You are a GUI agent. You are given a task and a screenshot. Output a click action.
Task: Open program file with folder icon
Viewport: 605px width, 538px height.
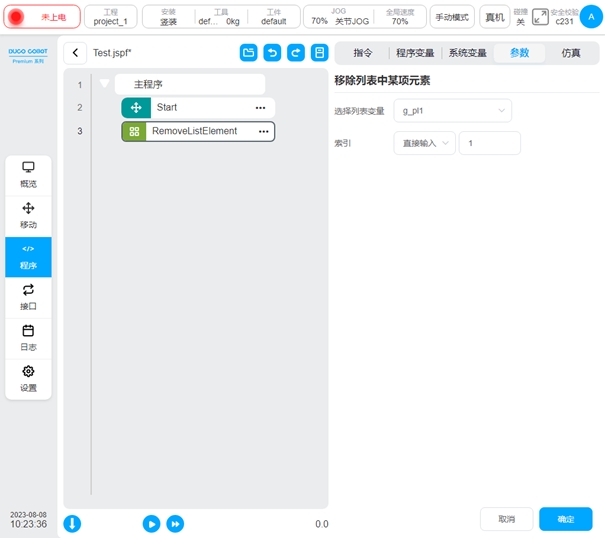[x=249, y=53]
